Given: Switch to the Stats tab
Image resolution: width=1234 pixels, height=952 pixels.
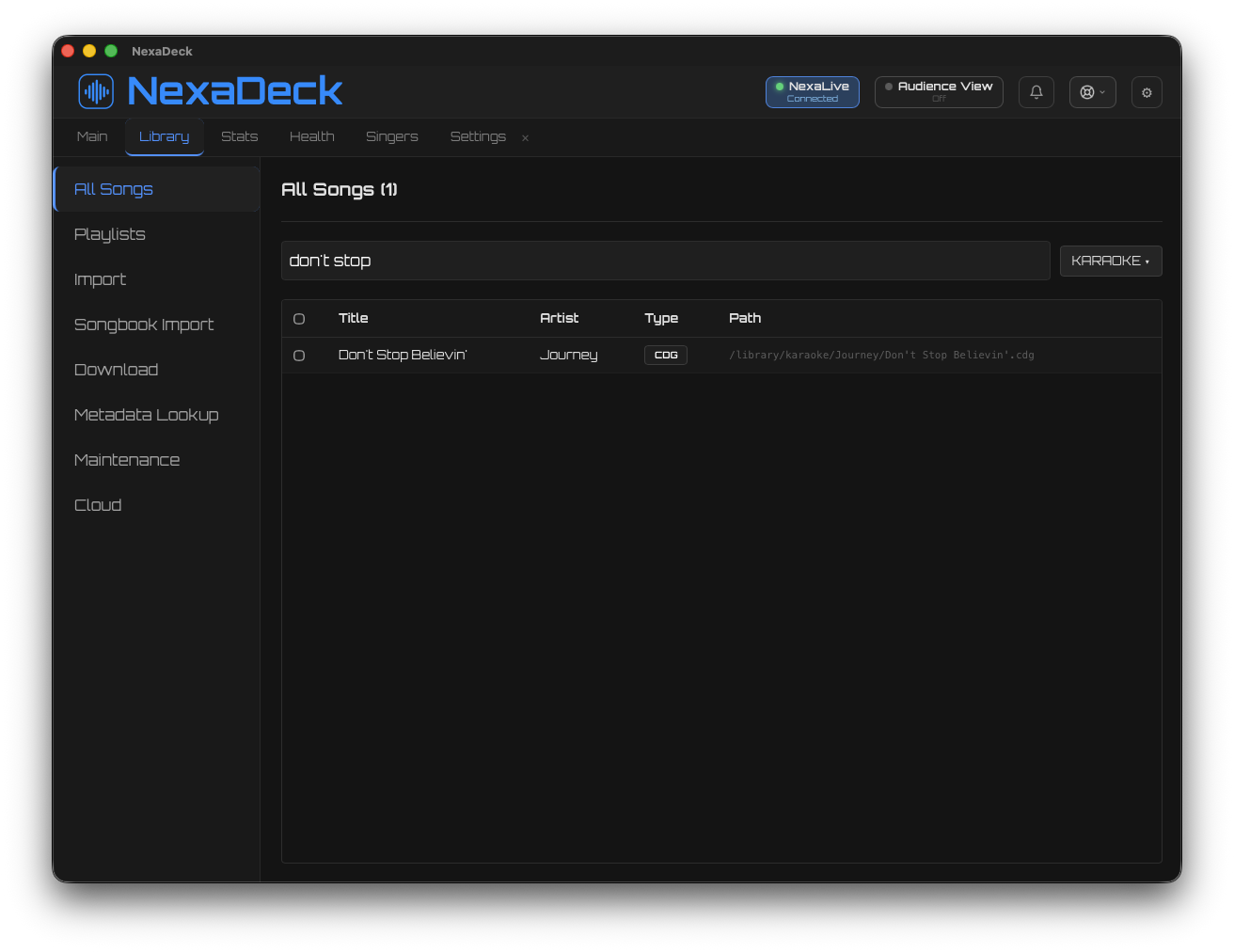Looking at the screenshot, I should coord(239,136).
